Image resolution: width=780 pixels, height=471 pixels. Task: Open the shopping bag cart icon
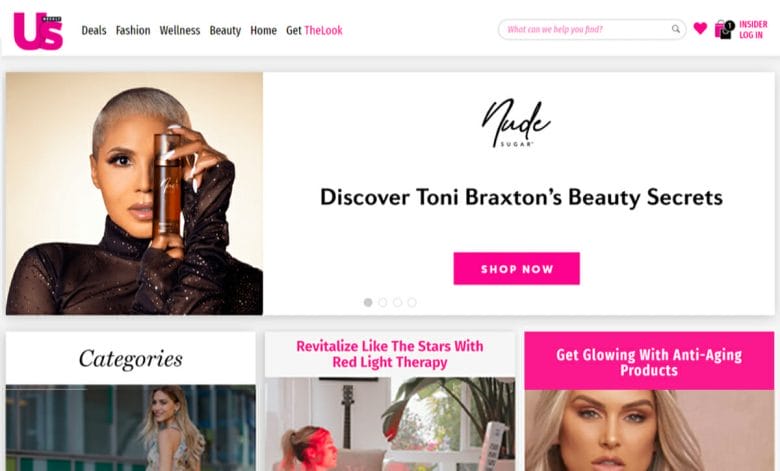pyautogui.click(x=723, y=30)
